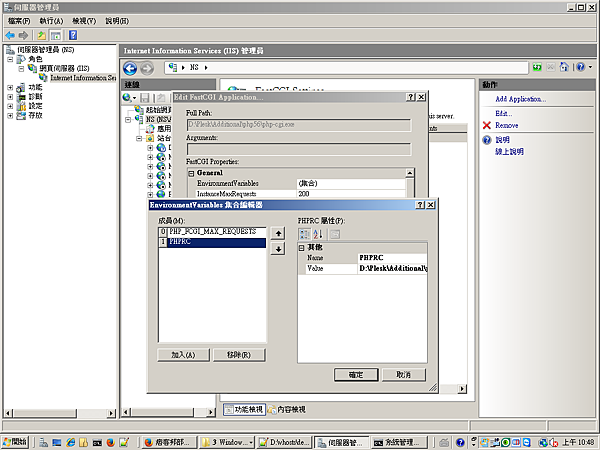Click the help icon in Server Manager toolbar

tap(73, 35)
